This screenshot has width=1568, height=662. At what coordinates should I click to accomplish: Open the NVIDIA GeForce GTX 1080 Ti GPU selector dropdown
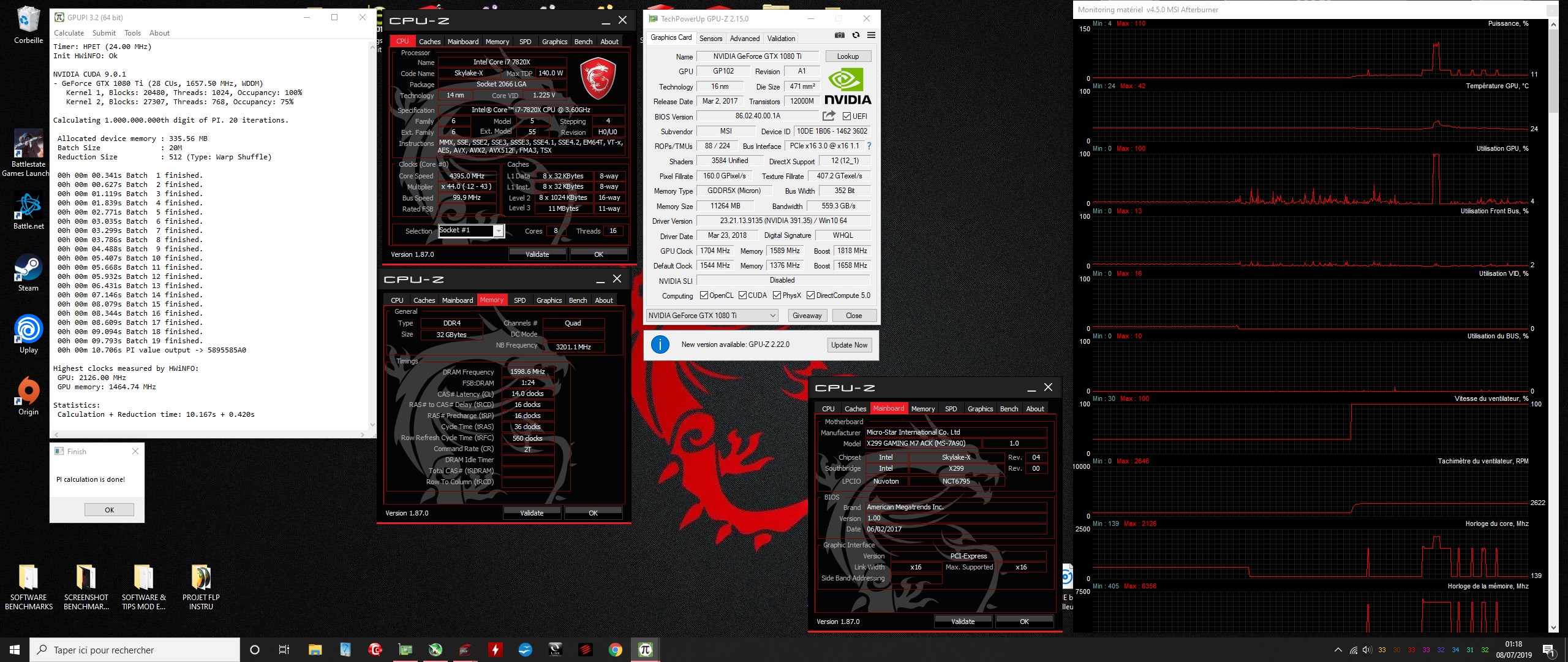coord(712,315)
